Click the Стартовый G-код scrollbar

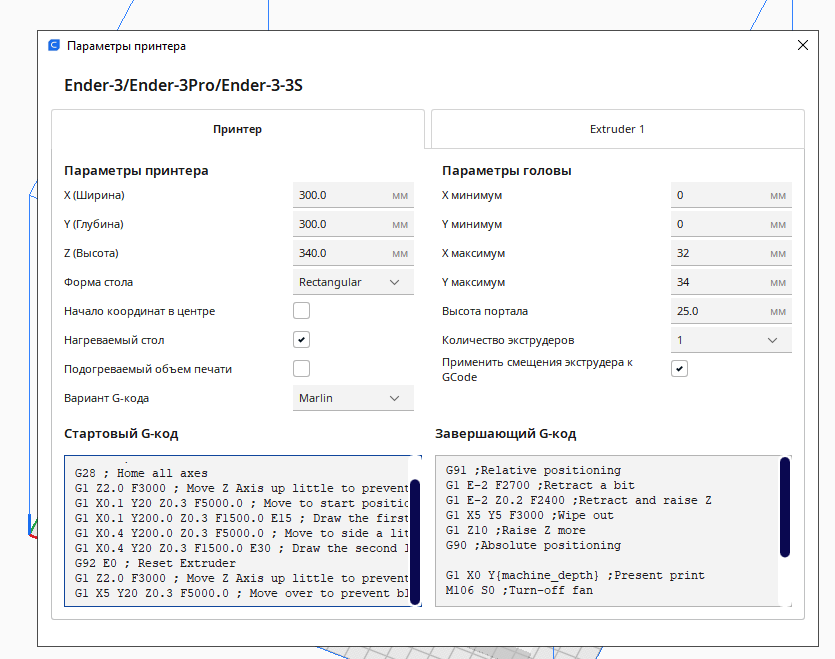coord(415,541)
